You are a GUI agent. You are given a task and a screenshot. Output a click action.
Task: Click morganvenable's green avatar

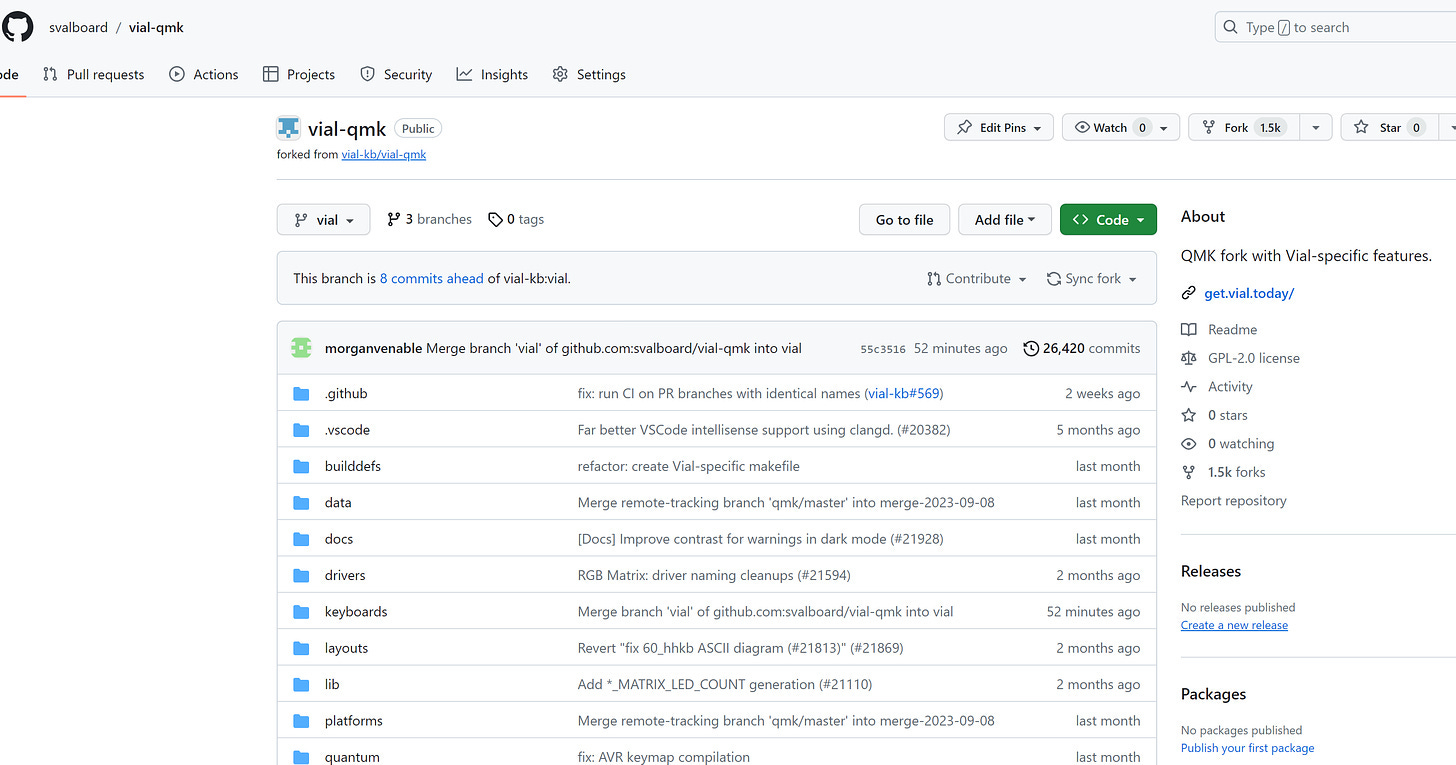pos(301,348)
